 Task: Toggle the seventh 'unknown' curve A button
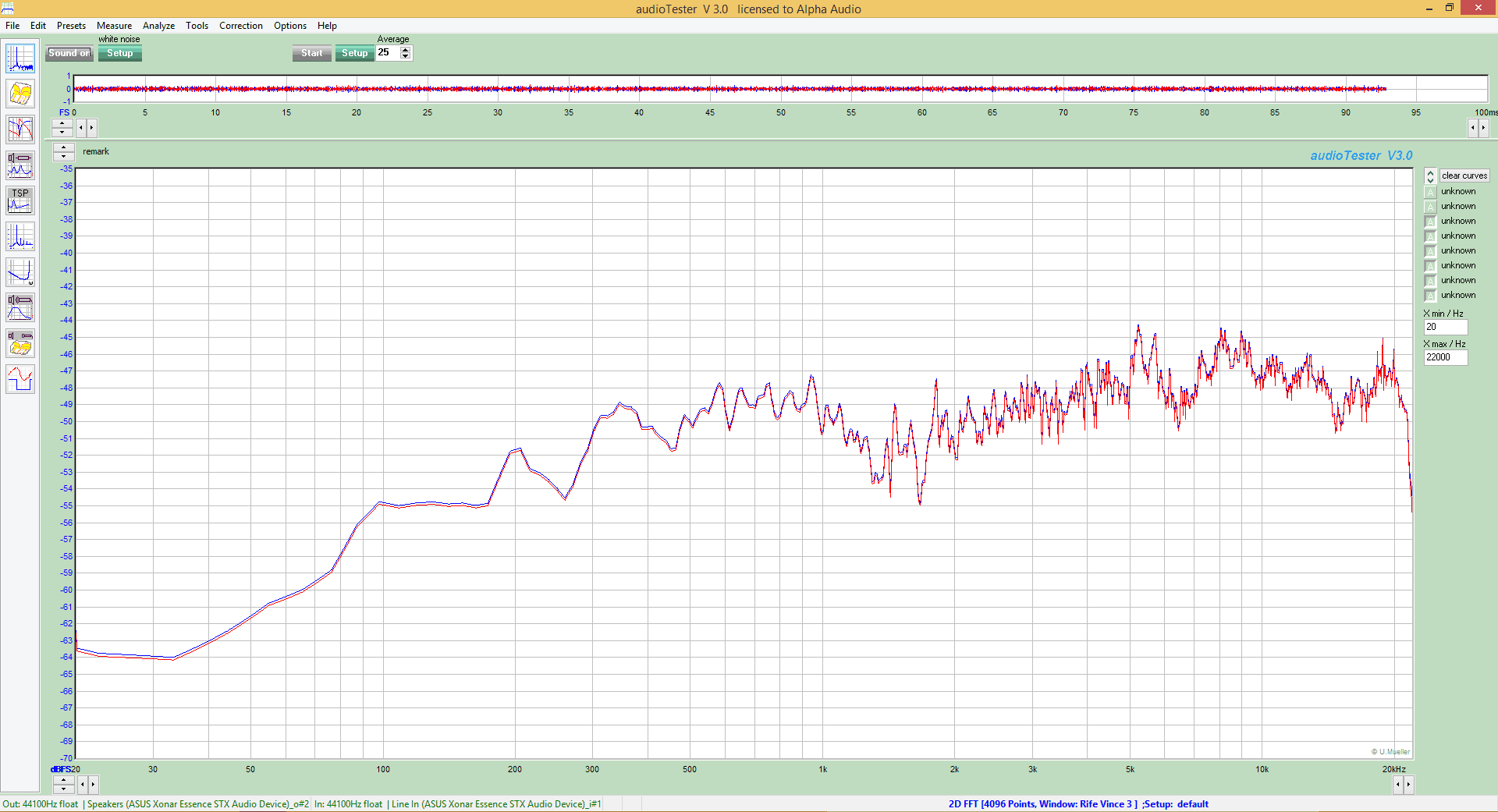click(1430, 281)
